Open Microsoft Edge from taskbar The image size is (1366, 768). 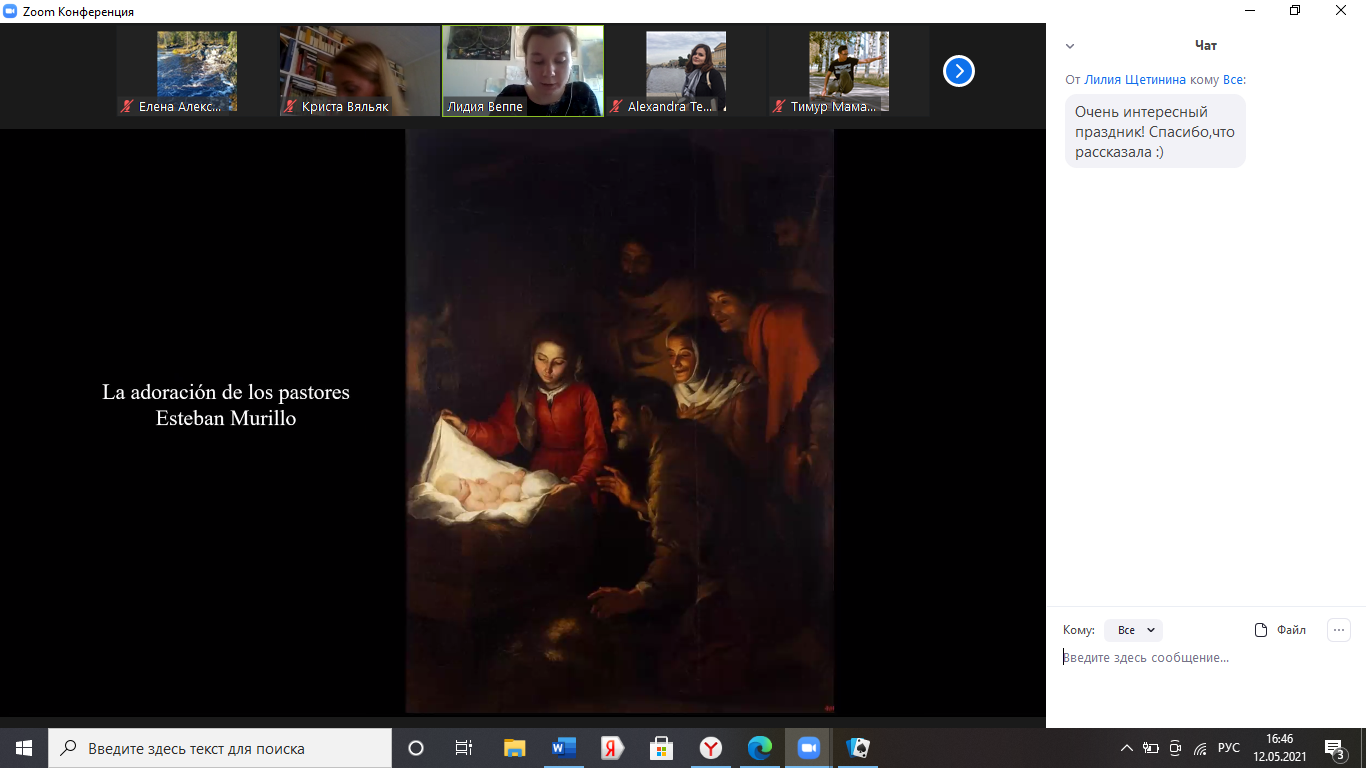point(759,748)
